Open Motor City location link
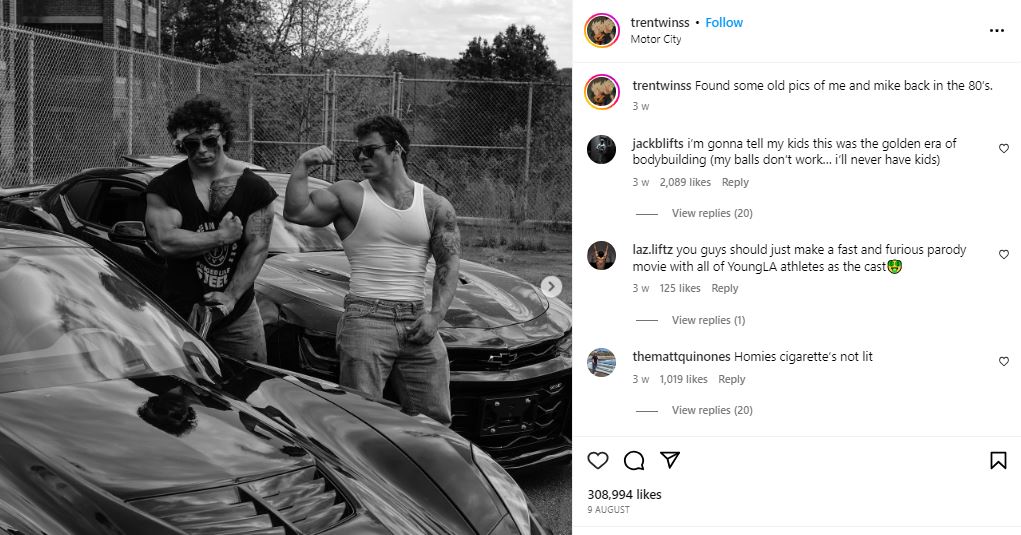This screenshot has width=1021, height=535. (x=657, y=39)
